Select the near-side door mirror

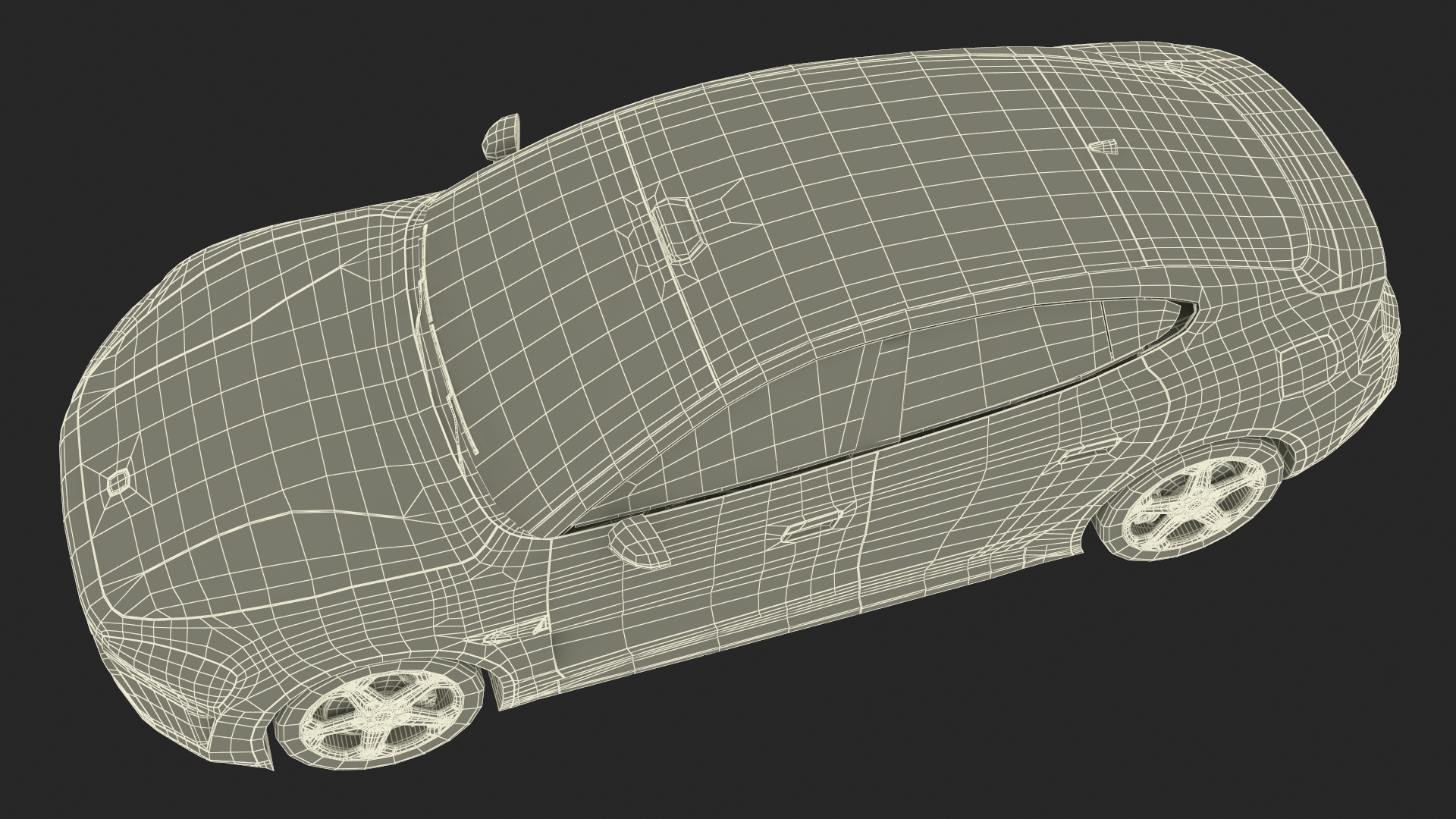(x=641, y=544)
